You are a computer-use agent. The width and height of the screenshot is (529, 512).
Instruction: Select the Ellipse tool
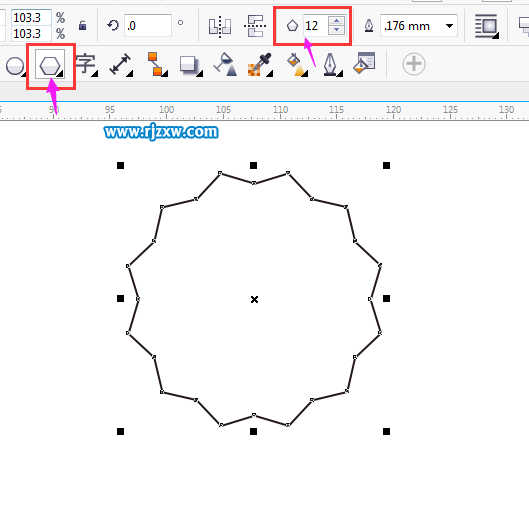click(15, 66)
